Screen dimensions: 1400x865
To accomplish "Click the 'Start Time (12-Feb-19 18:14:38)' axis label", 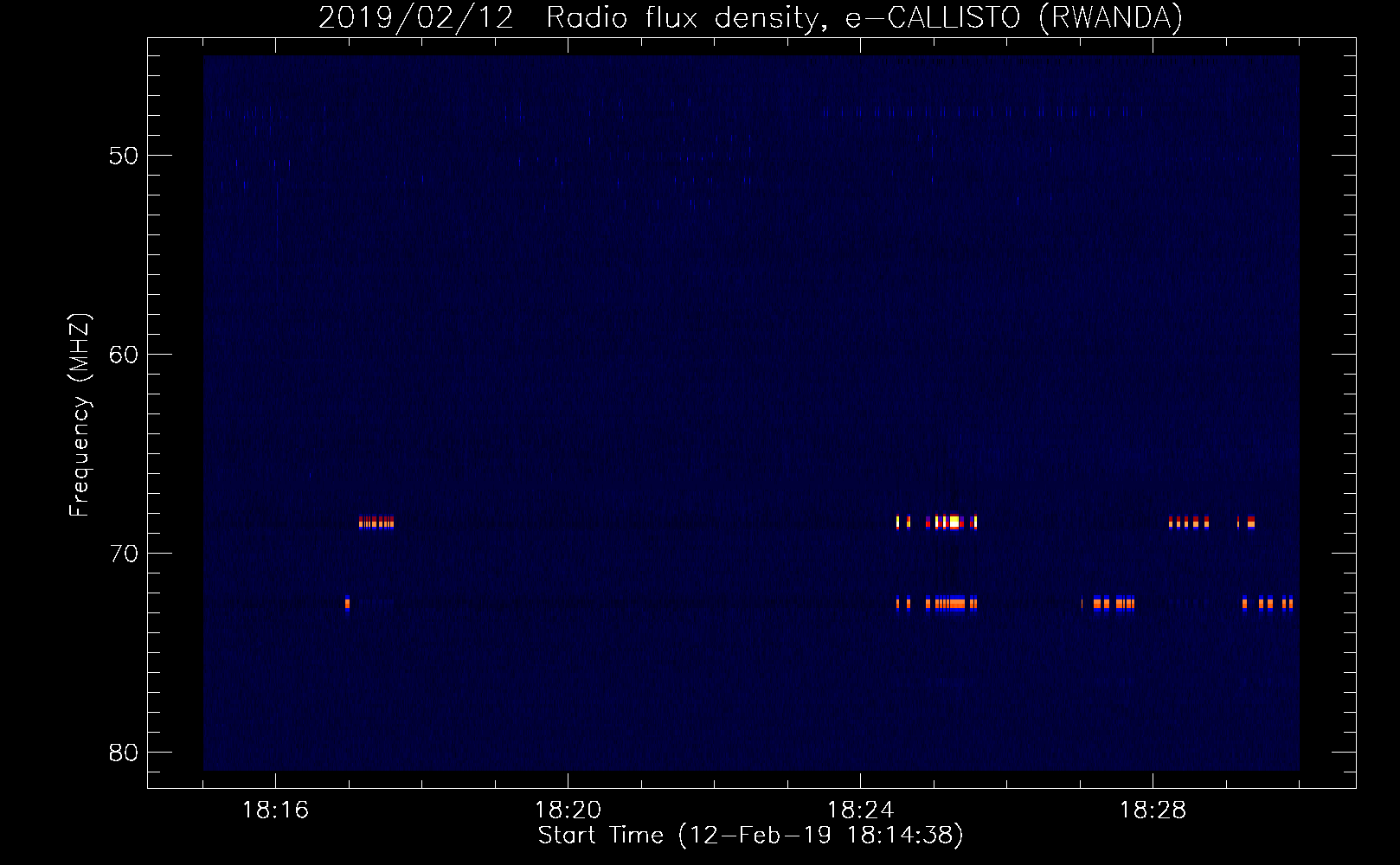I will click(x=750, y=836).
